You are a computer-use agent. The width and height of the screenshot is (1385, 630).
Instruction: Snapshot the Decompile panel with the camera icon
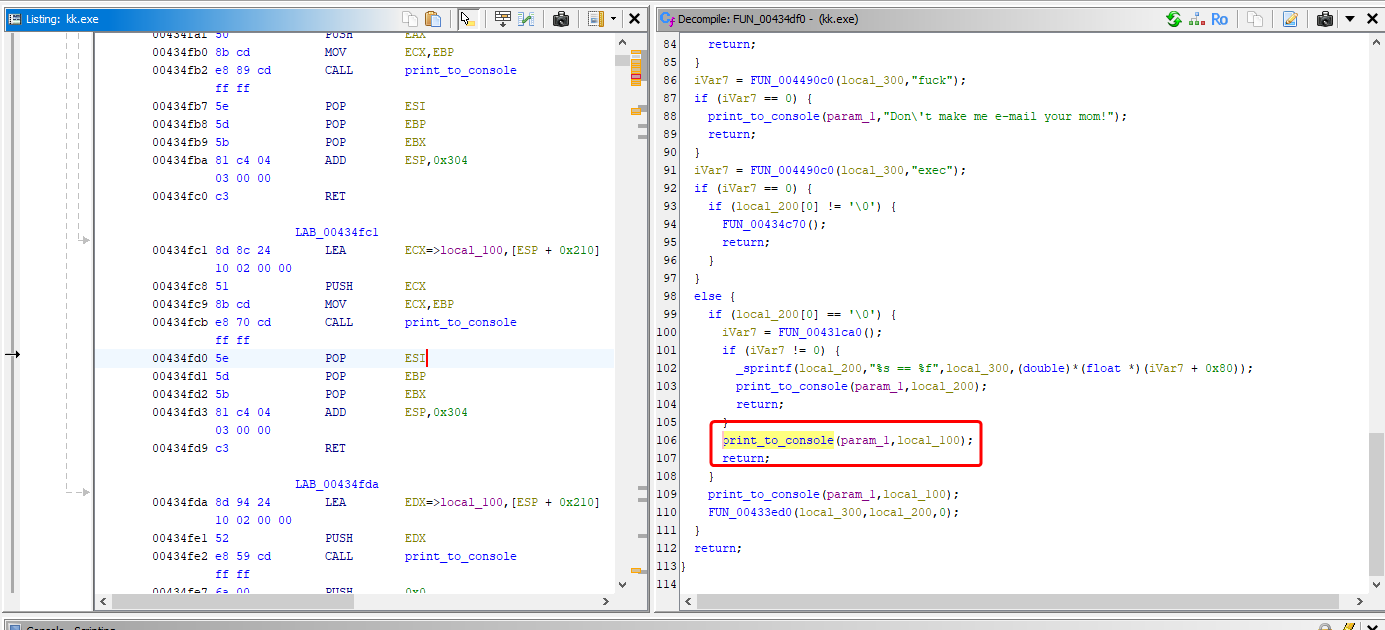[1326, 18]
